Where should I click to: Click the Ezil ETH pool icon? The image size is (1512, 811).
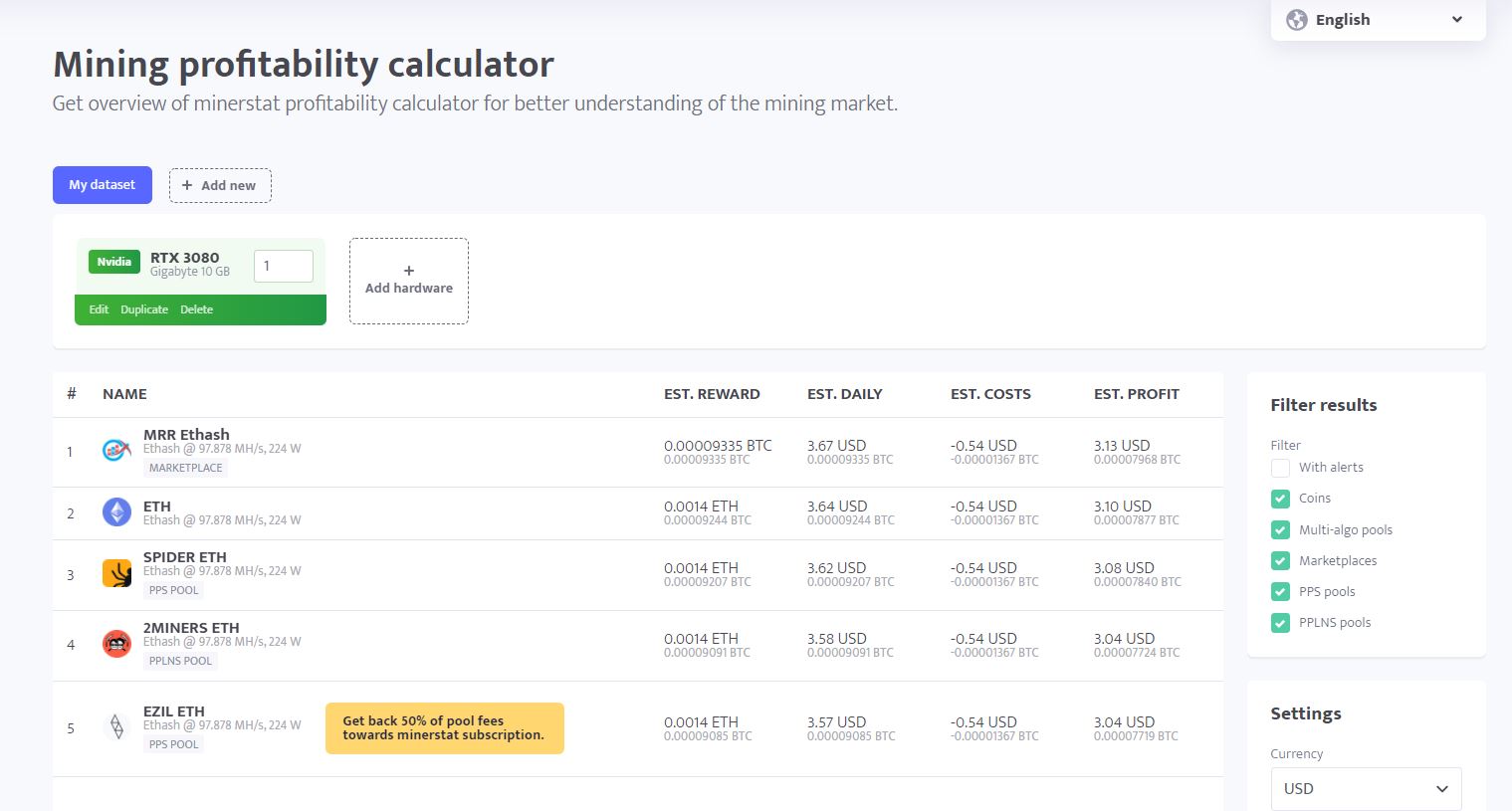pos(116,727)
